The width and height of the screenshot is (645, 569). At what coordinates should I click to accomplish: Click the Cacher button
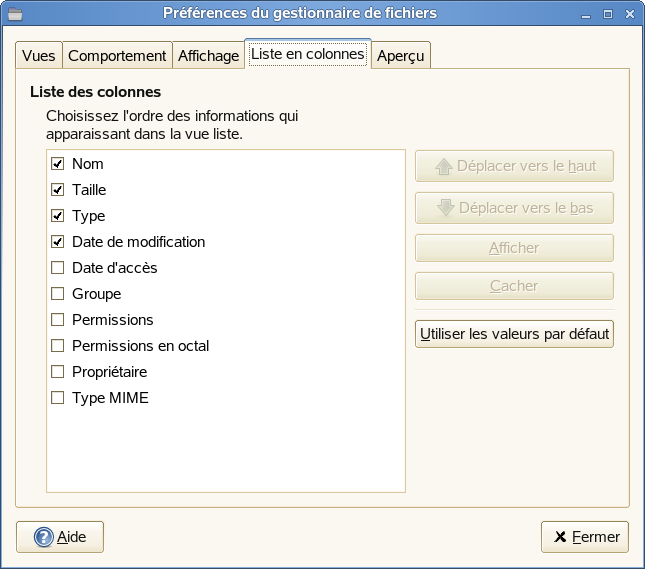[x=514, y=286]
